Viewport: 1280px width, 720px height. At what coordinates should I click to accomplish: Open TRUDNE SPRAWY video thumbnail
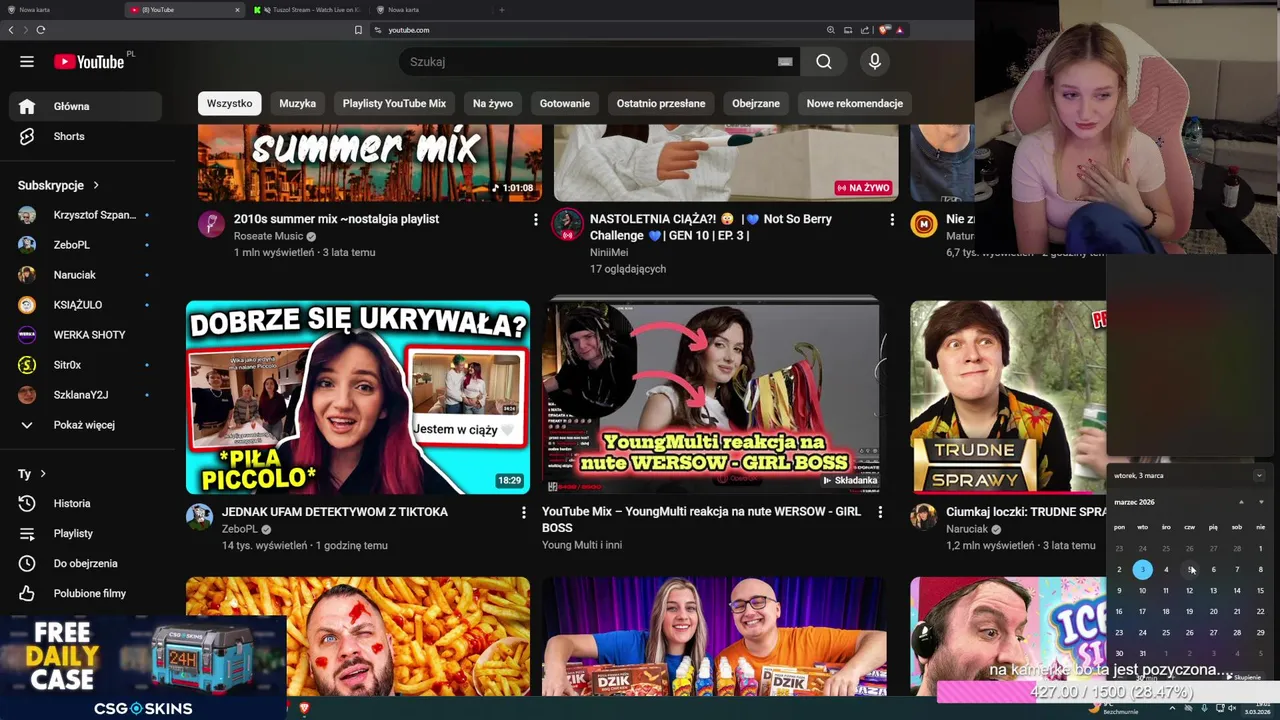coord(1008,397)
